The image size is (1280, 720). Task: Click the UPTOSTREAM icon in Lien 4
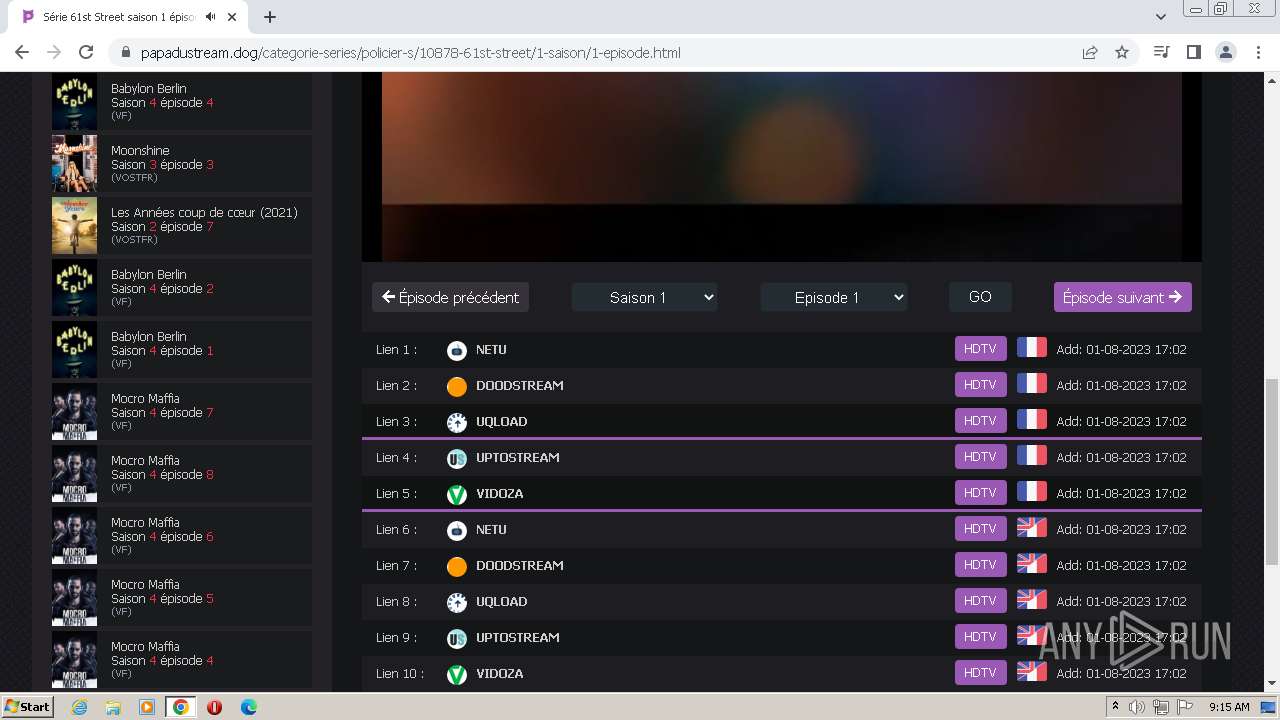coord(457,458)
